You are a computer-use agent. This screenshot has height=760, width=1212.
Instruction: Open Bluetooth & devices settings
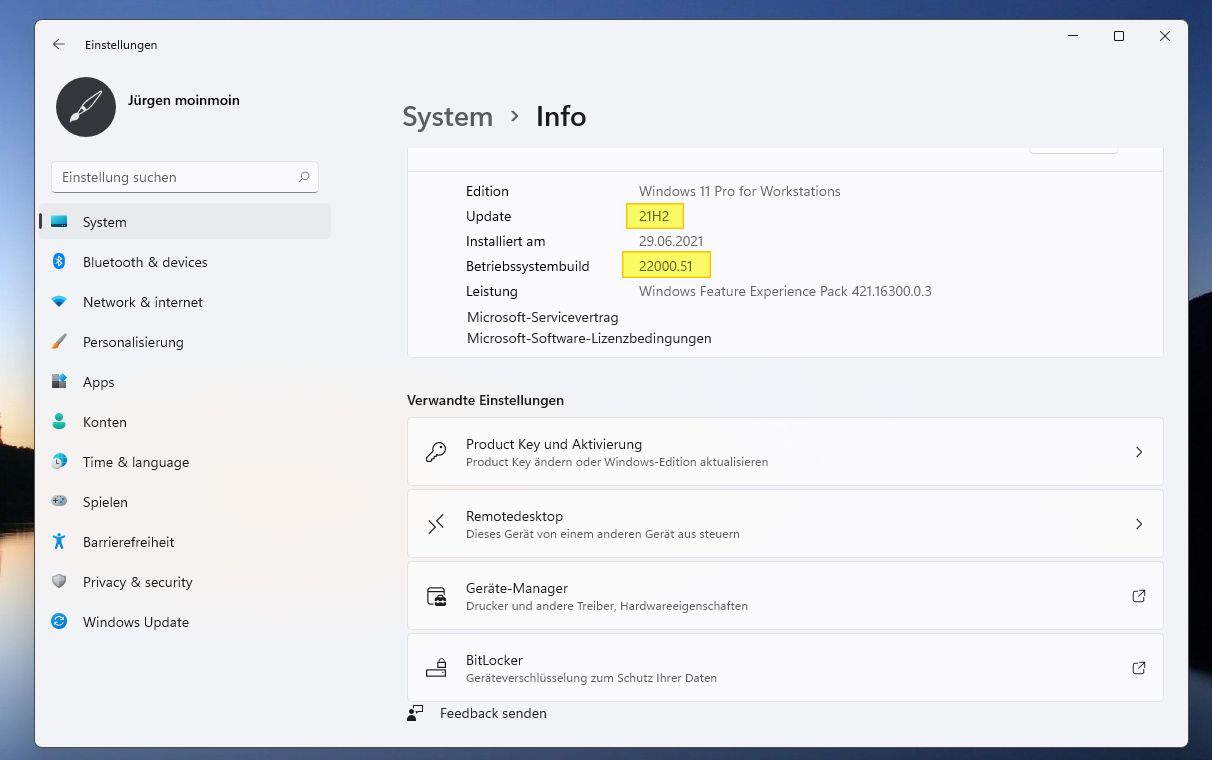[x=185, y=262]
